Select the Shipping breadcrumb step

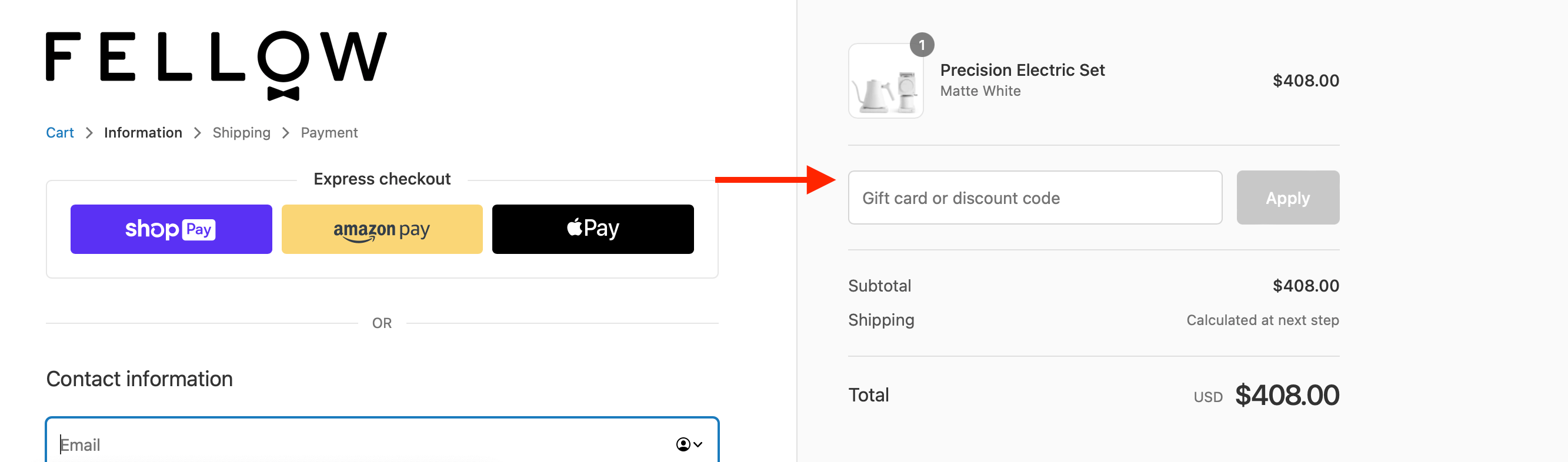point(241,132)
